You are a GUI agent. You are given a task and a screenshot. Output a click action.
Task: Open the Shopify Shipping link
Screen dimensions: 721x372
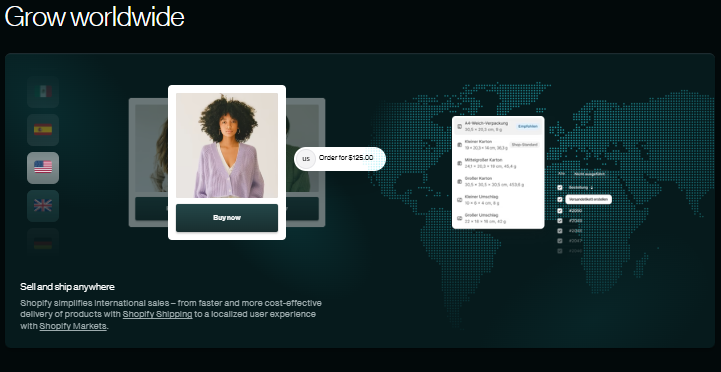click(x=157, y=315)
